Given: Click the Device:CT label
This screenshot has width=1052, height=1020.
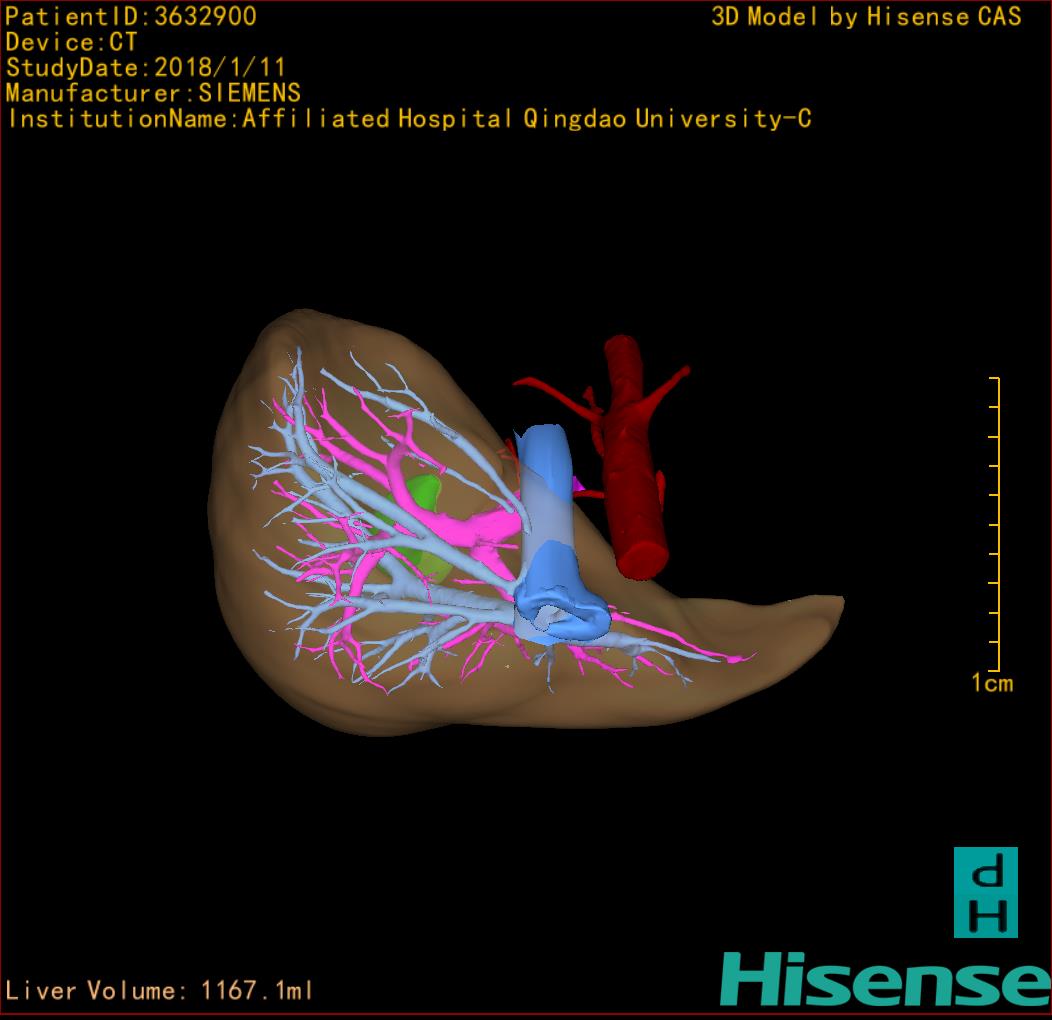Looking at the screenshot, I should click(71, 42).
